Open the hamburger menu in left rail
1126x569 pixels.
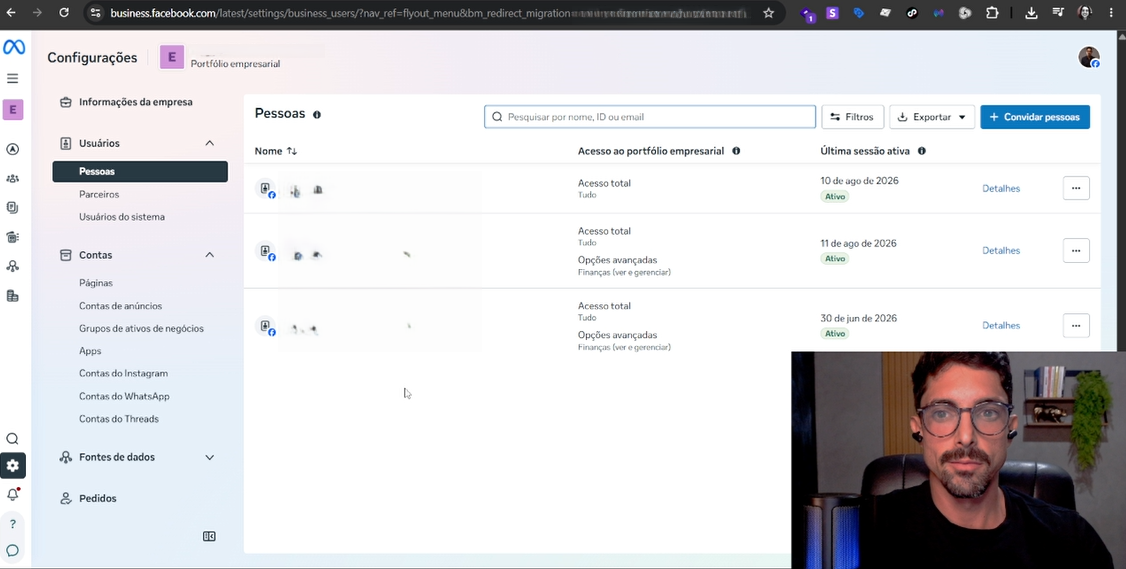click(x=13, y=78)
